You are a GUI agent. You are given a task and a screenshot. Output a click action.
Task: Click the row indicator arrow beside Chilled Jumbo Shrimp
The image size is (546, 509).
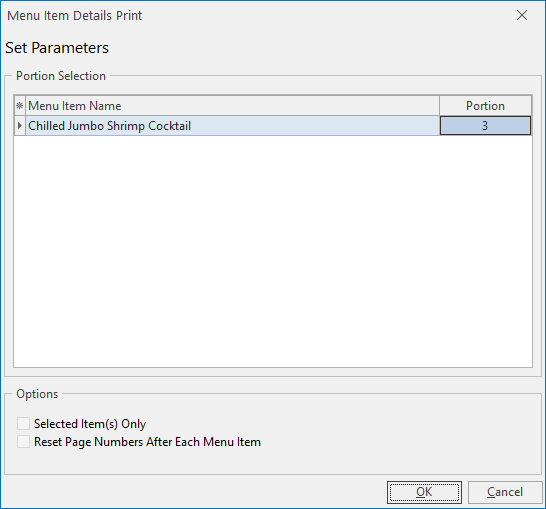coord(20,125)
